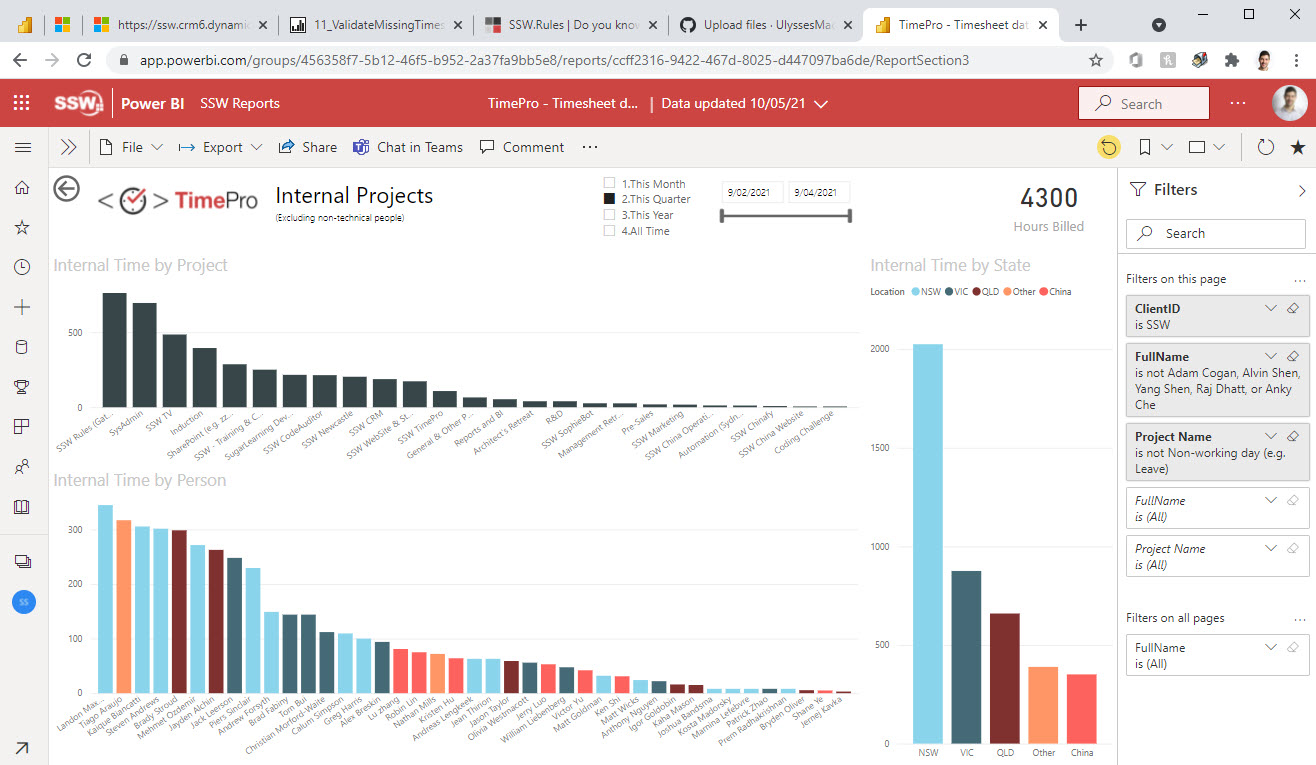Viewport: 1316px width, 765px height.
Task: Open Goals trophy icon in sidebar
Action: point(22,387)
